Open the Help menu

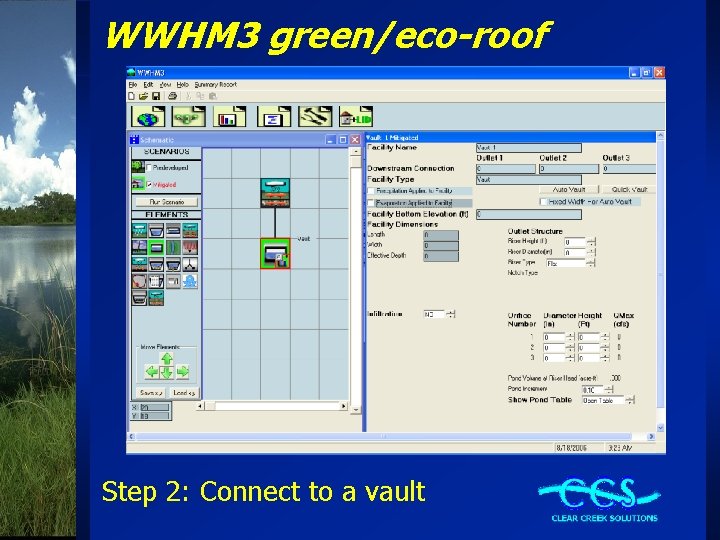pyautogui.click(x=183, y=84)
